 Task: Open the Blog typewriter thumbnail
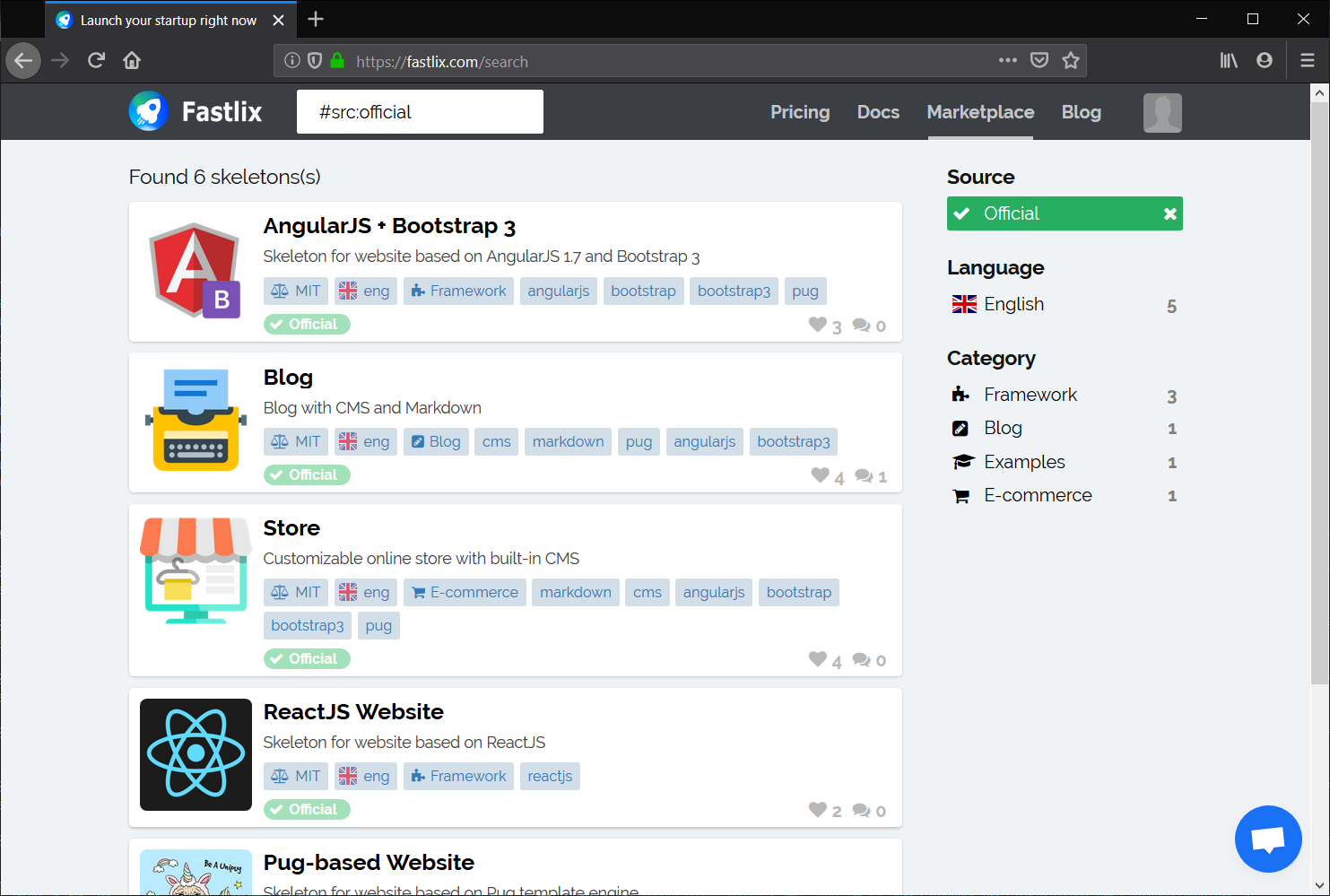click(196, 420)
